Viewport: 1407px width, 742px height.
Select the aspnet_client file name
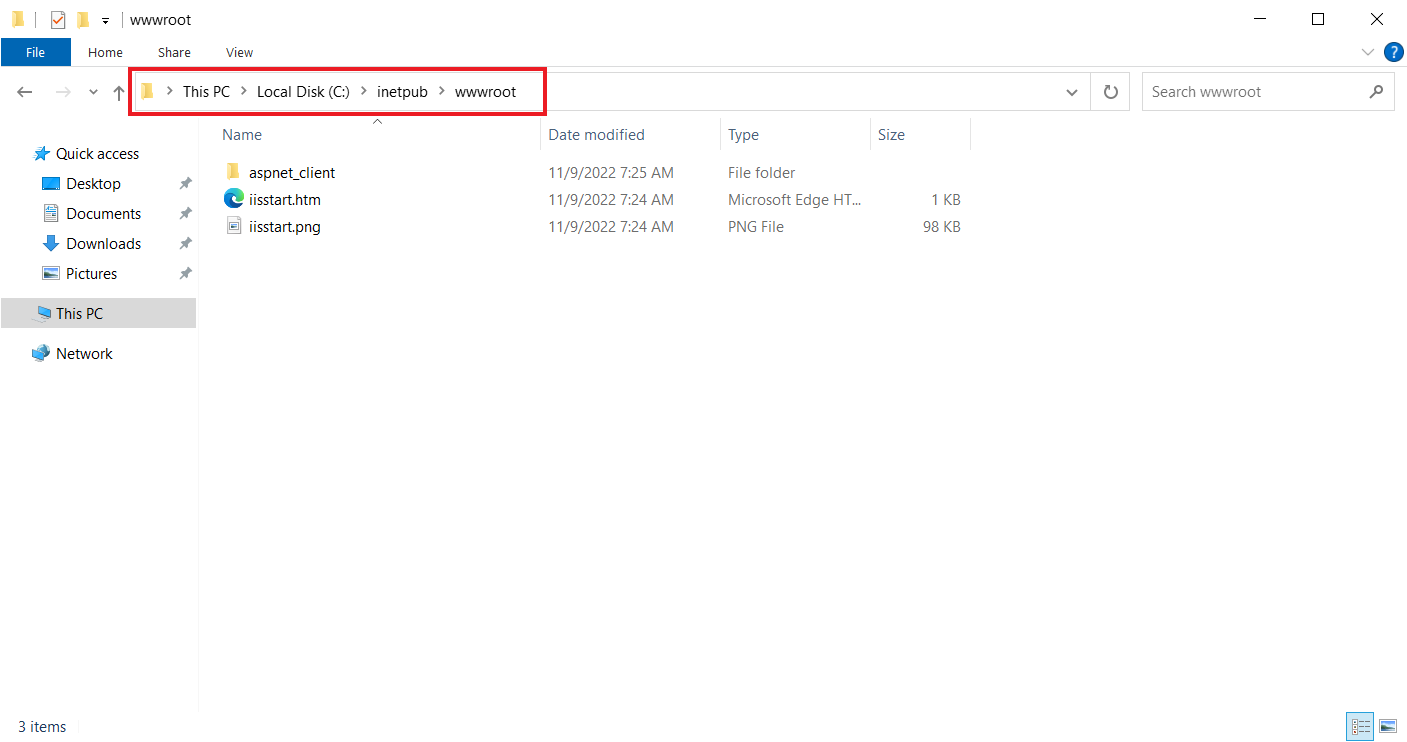click(292, 172)
